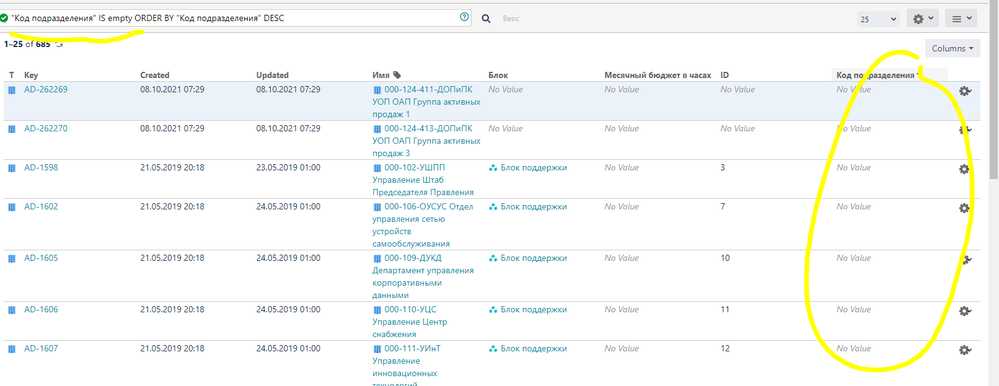Click the type icon of AD-1598

click(x=11, y=168)
